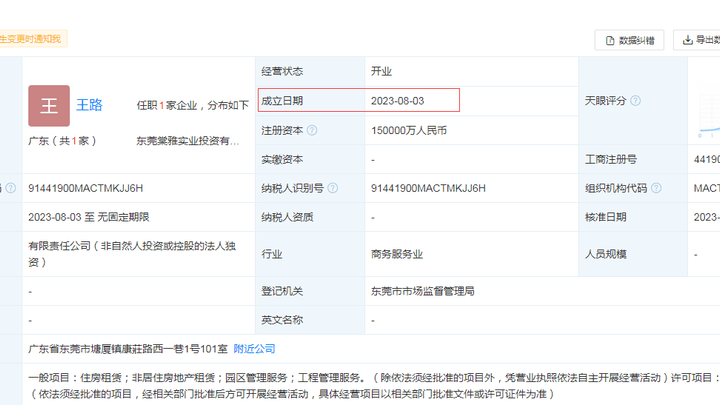This screenshot has width=720, height=405.
Task: Click the 数据纠错 button
Action: click(x=629, y=40)
